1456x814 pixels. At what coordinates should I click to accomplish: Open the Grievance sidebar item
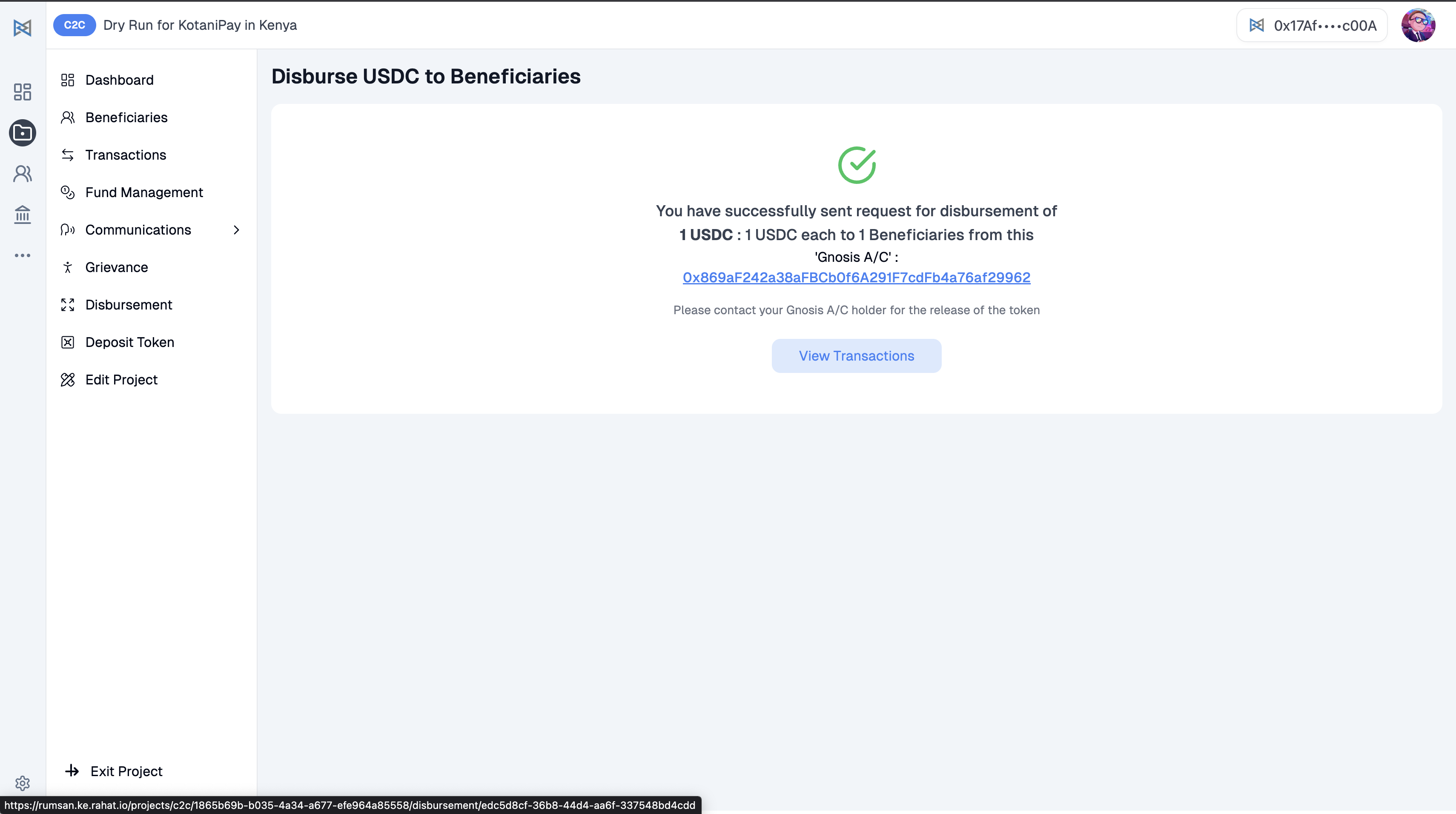tap(116, 267)
